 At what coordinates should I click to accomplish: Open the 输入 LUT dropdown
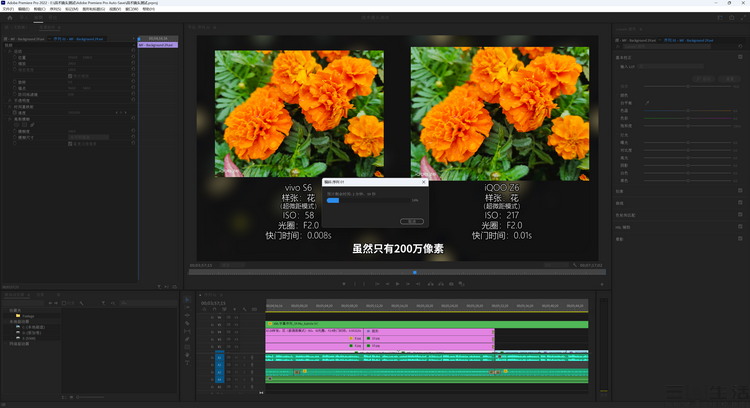click(x=685, y=67)
